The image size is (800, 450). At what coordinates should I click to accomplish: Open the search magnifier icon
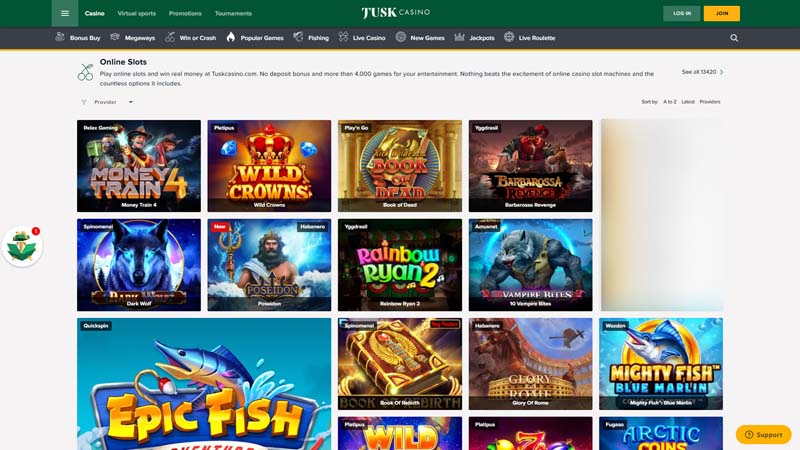(734, 38)
